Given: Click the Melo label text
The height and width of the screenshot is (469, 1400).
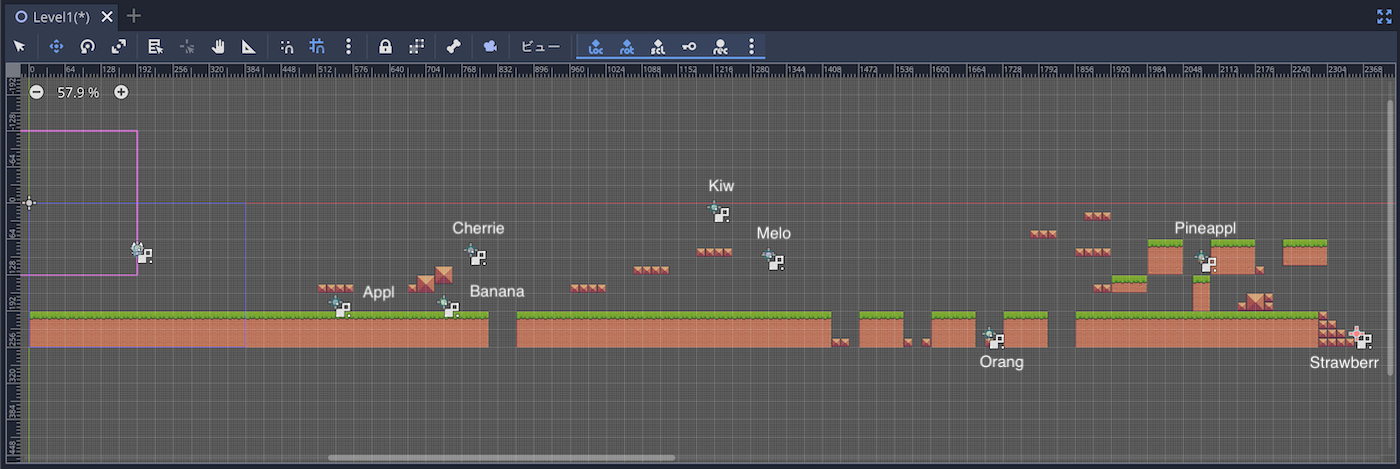Looking at the screenshot, I should click(774, 233).
